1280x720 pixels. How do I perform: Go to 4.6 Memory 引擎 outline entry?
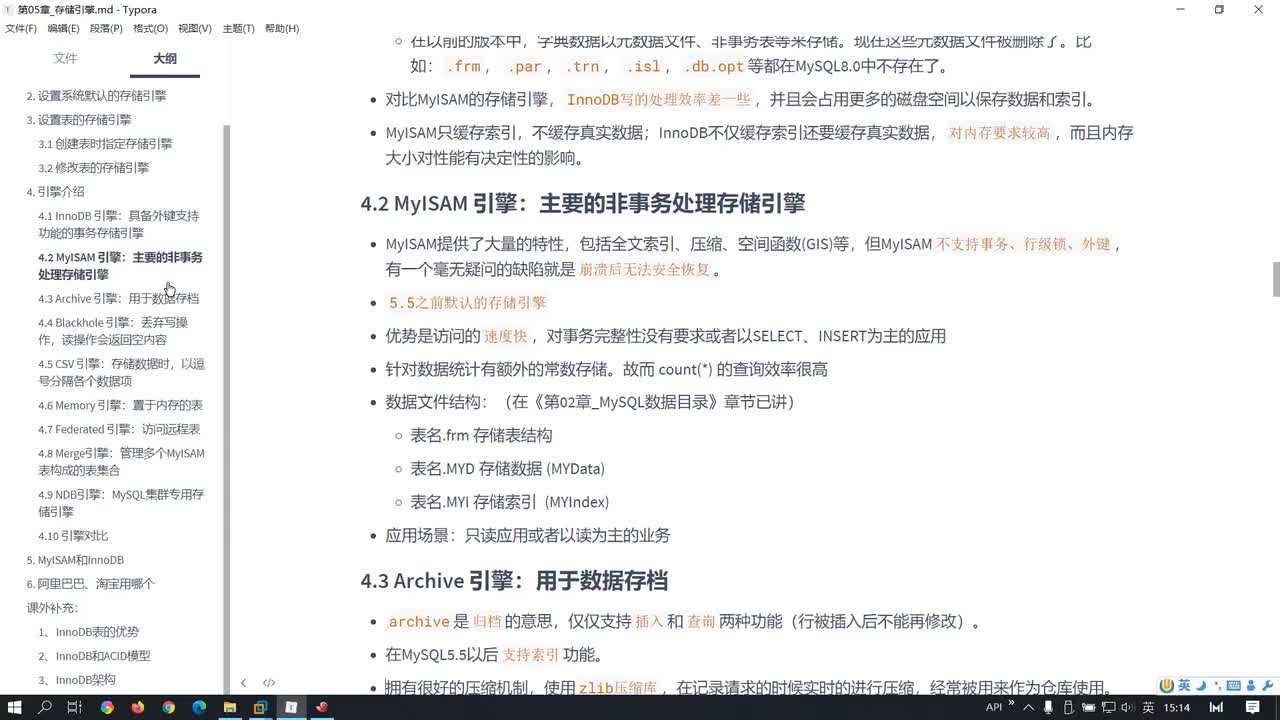(120, 406)
